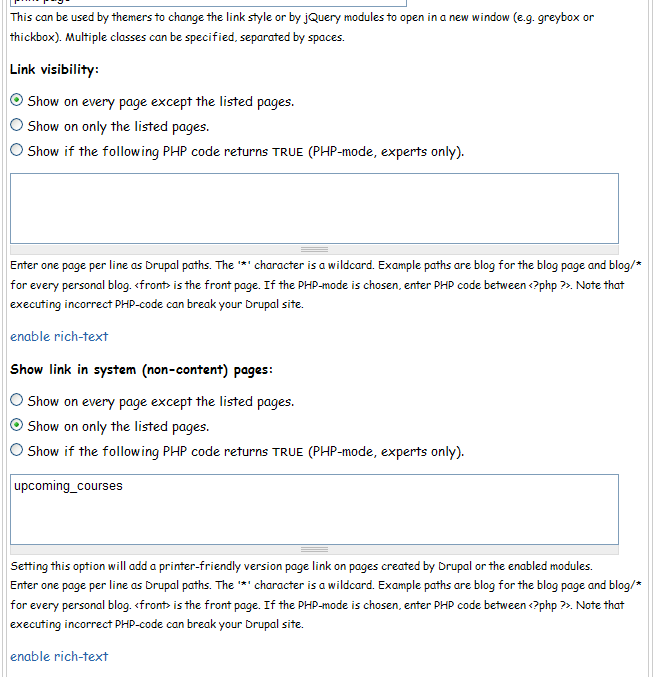Choose PHP-mode radio under system pages section
656x677 pixels.
16,450
